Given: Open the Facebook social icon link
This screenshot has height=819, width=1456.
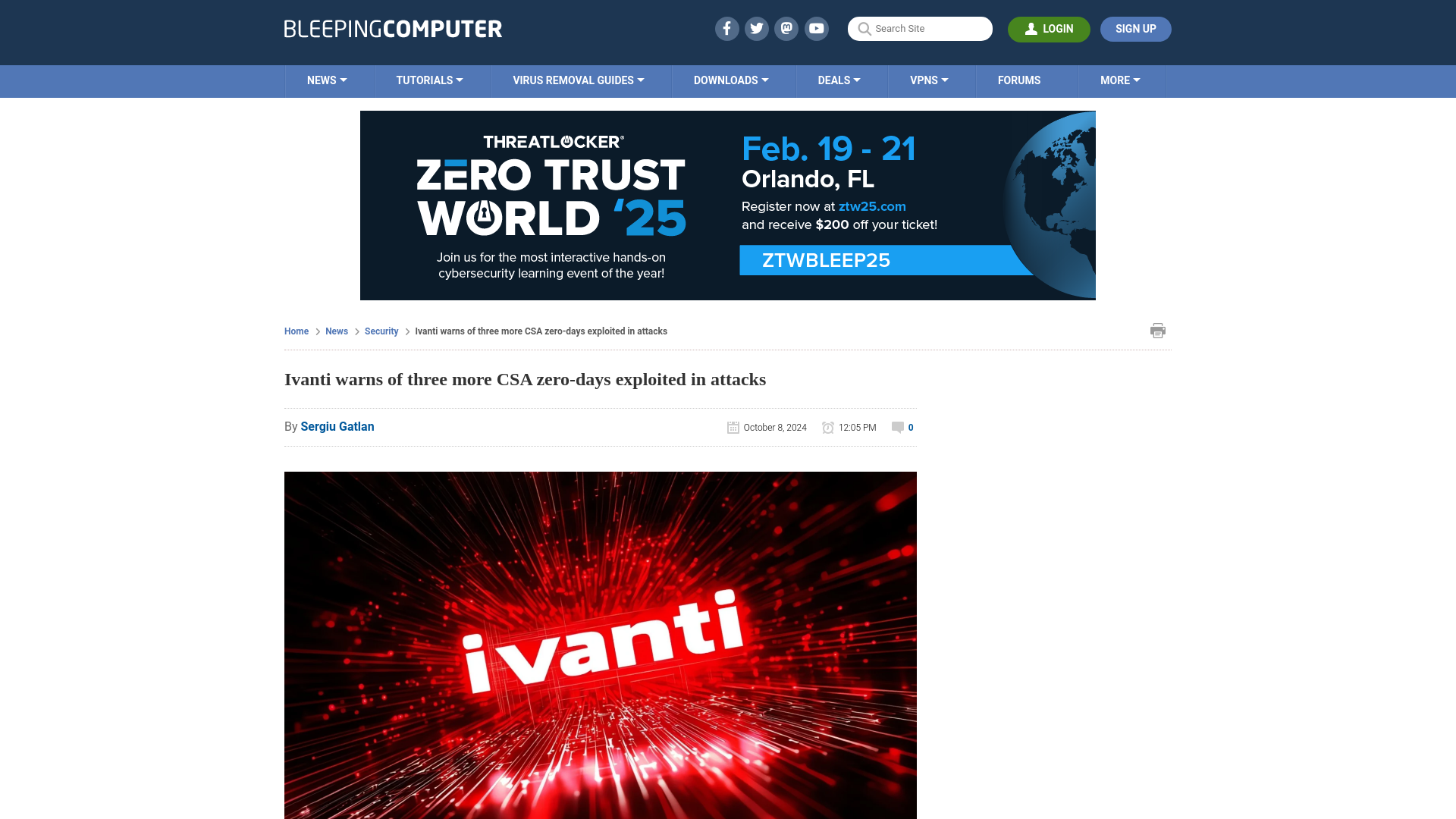Looking at the screenshot, I should pyautogui.click(x=726, y=28).
